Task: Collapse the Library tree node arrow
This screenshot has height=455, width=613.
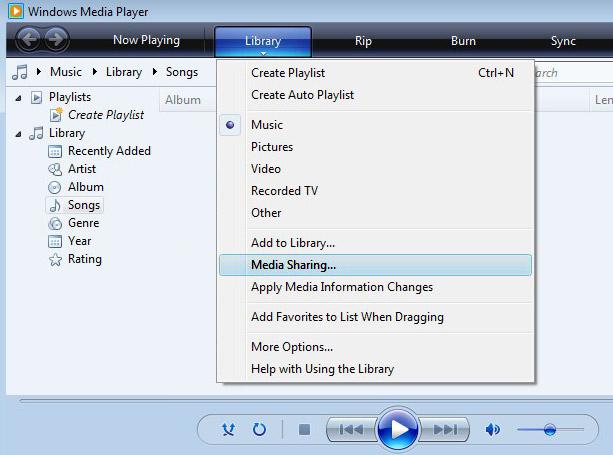Action: 18,134
